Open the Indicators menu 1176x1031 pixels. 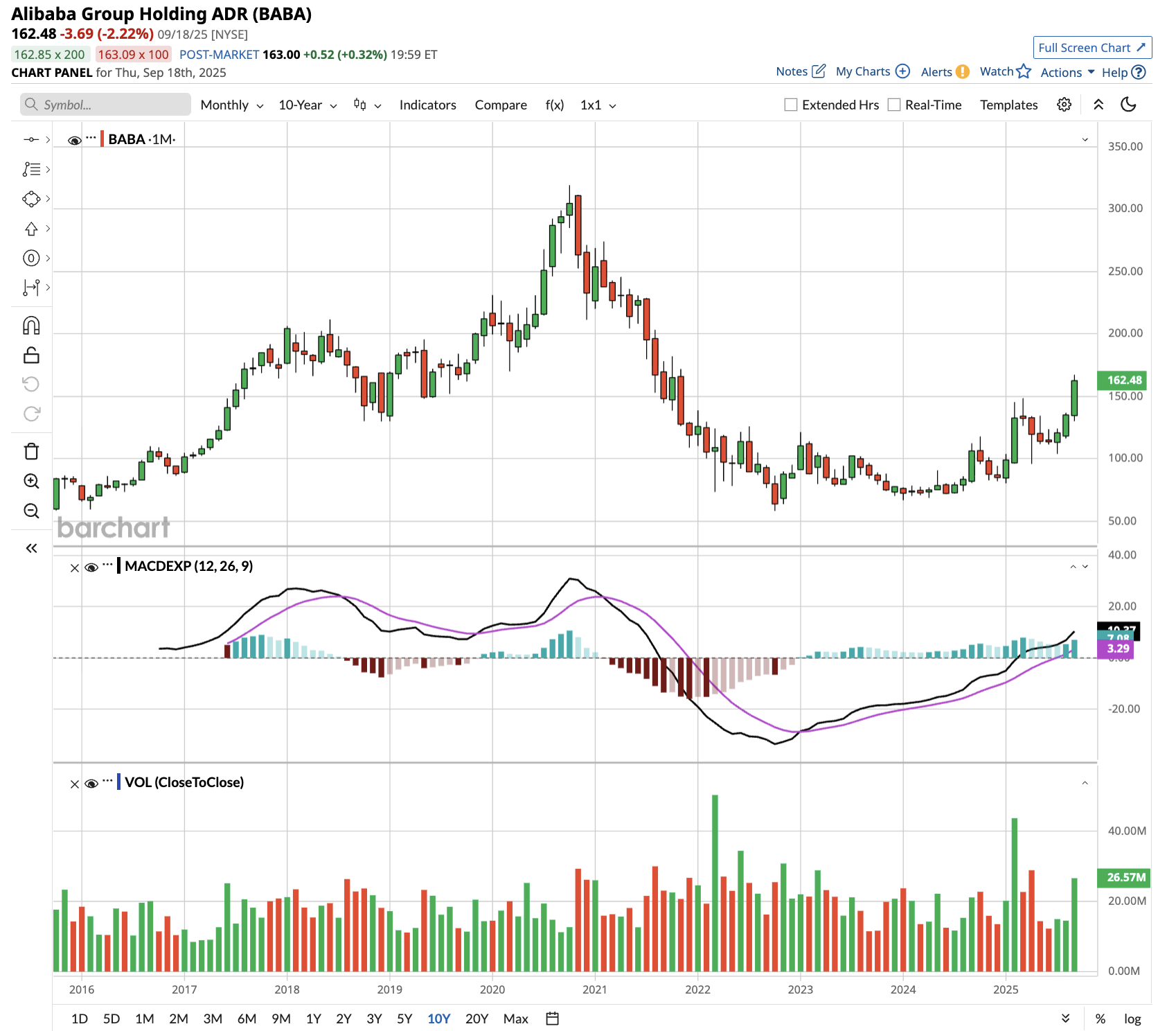pos(428,105)
